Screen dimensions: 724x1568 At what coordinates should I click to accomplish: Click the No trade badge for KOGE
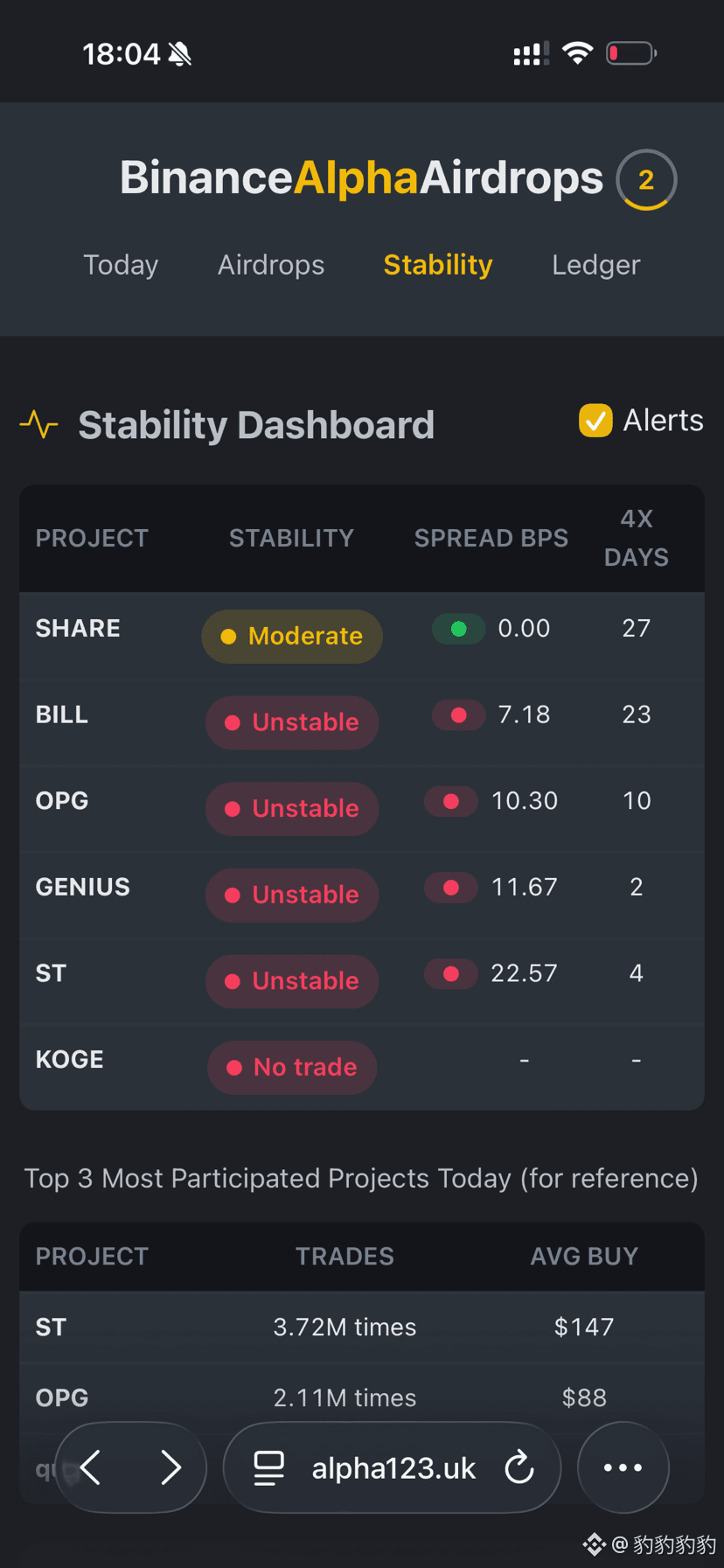[292, 1067]
